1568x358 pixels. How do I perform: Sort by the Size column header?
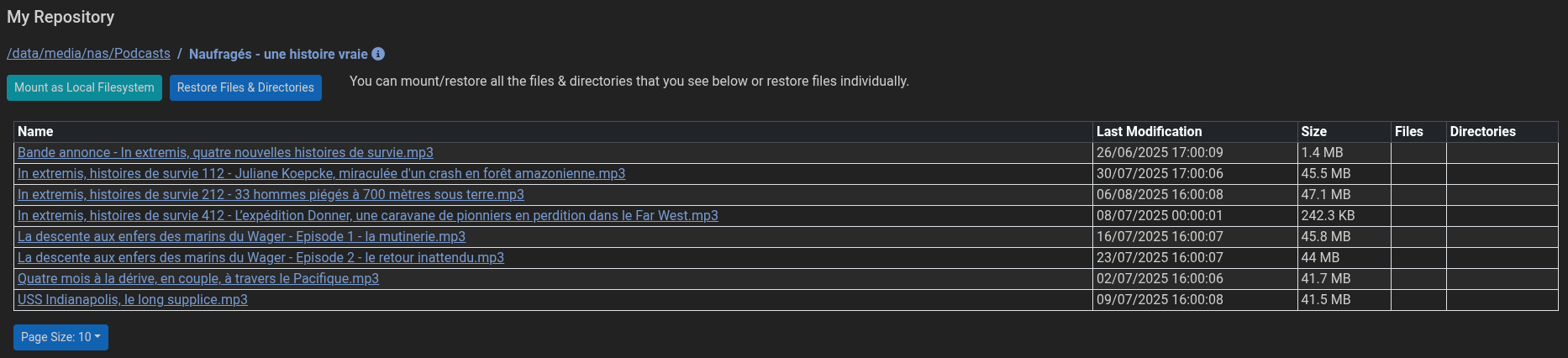[x=1314, y=132]
